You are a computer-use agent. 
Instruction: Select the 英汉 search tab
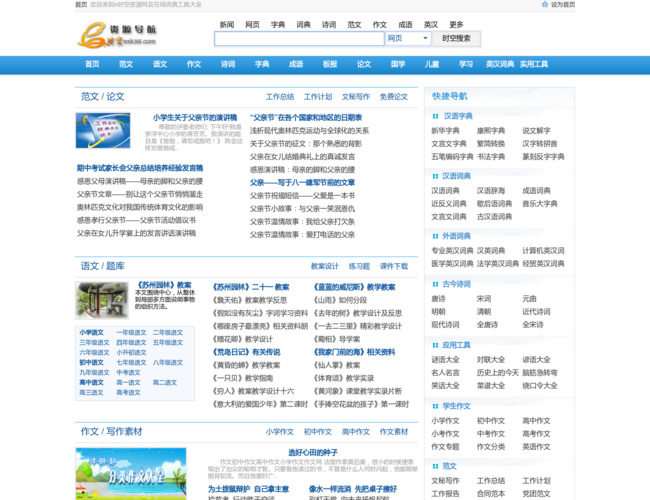coord(431,24)
